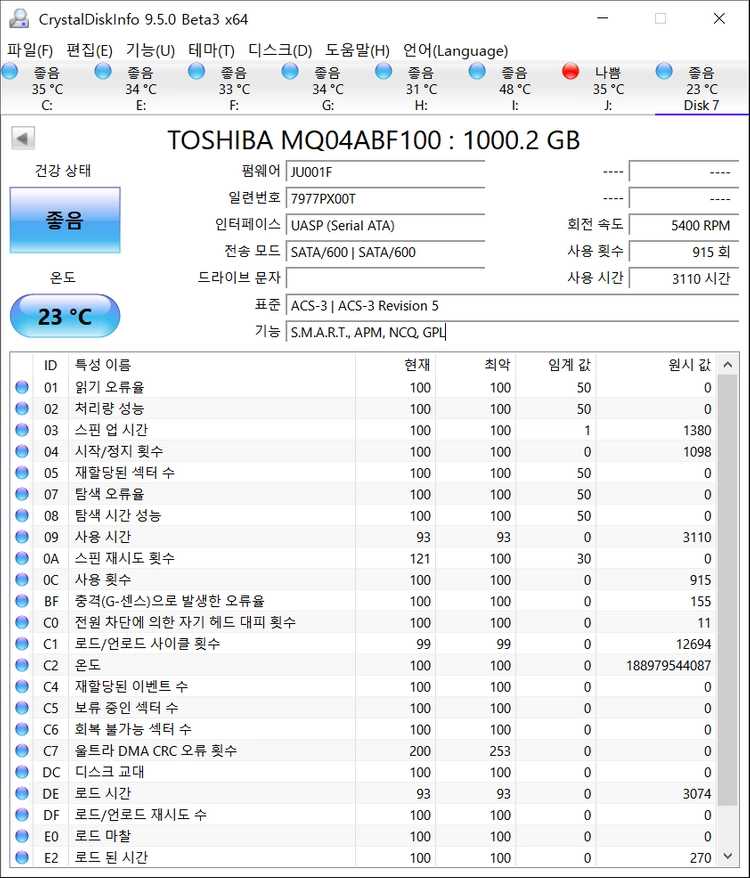Screen dimensions: 750x878
Task: Click the 현재 column header
Action: (x=395, y=365)
